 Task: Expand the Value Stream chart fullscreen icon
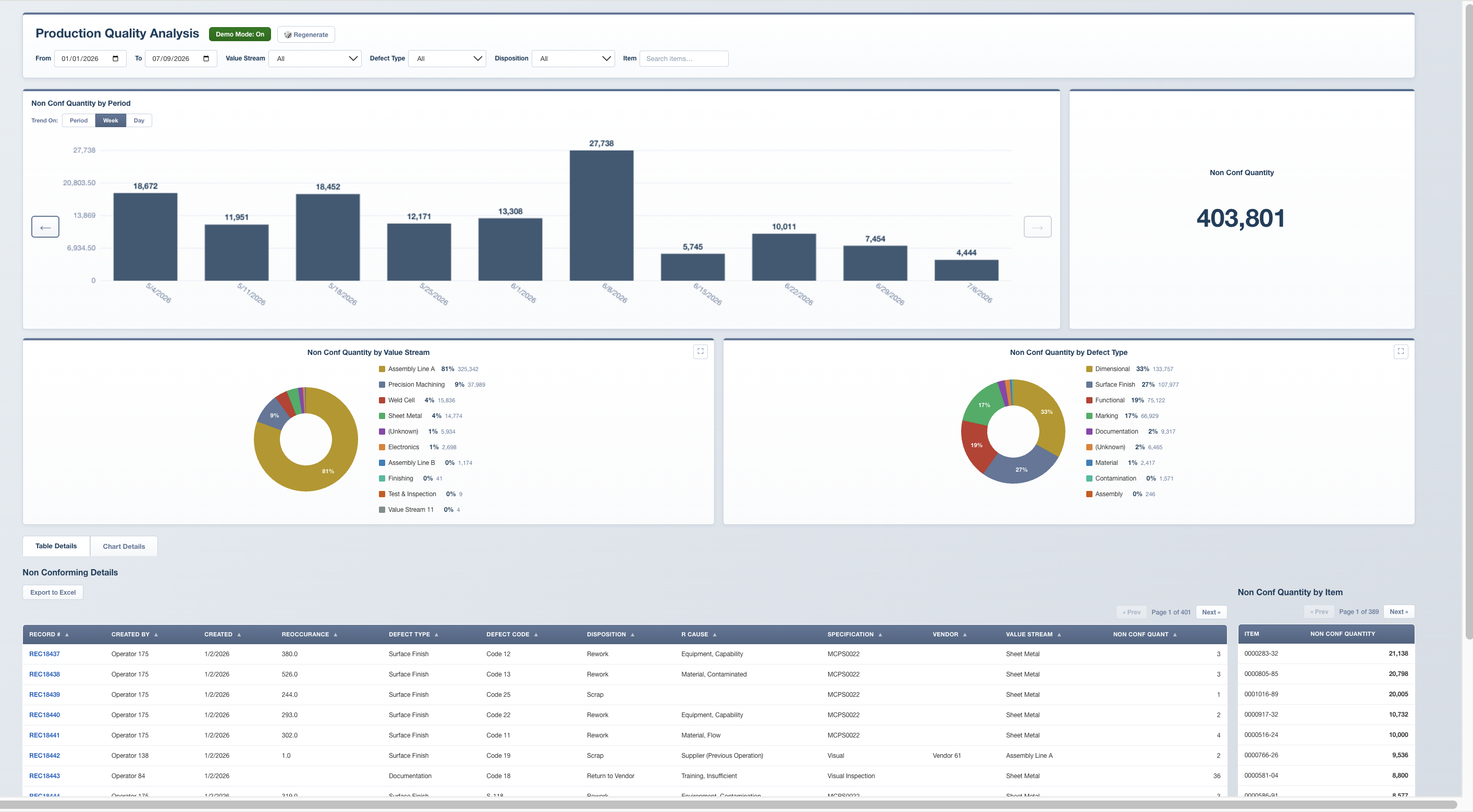tap(700, 351)
